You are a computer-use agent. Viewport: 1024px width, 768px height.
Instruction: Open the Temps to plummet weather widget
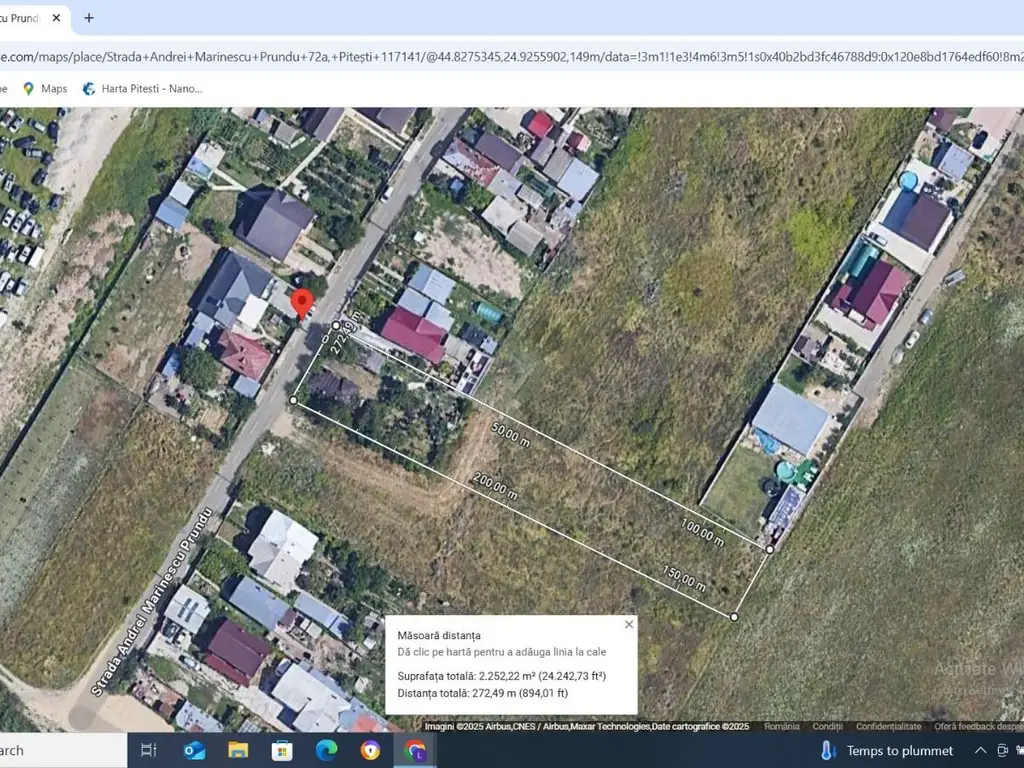[x=886, y=750]
